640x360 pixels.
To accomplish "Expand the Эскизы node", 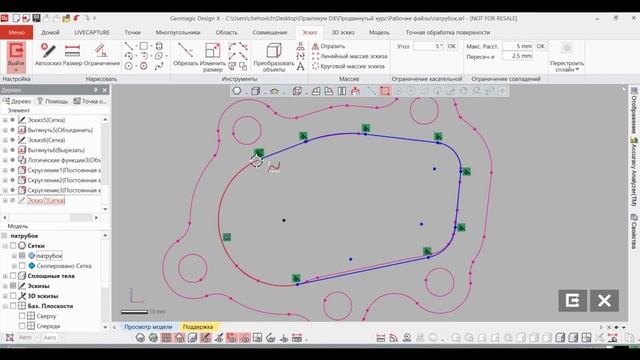I will point(5,286).
